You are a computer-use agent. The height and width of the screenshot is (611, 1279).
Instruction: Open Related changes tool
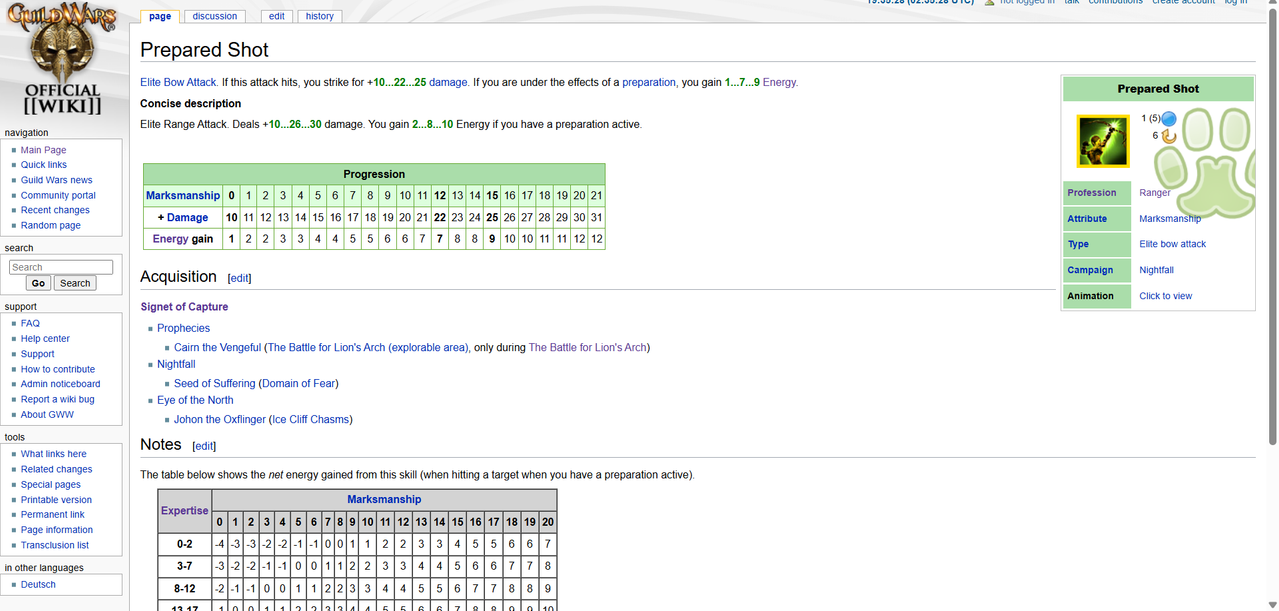coord(56,469)
